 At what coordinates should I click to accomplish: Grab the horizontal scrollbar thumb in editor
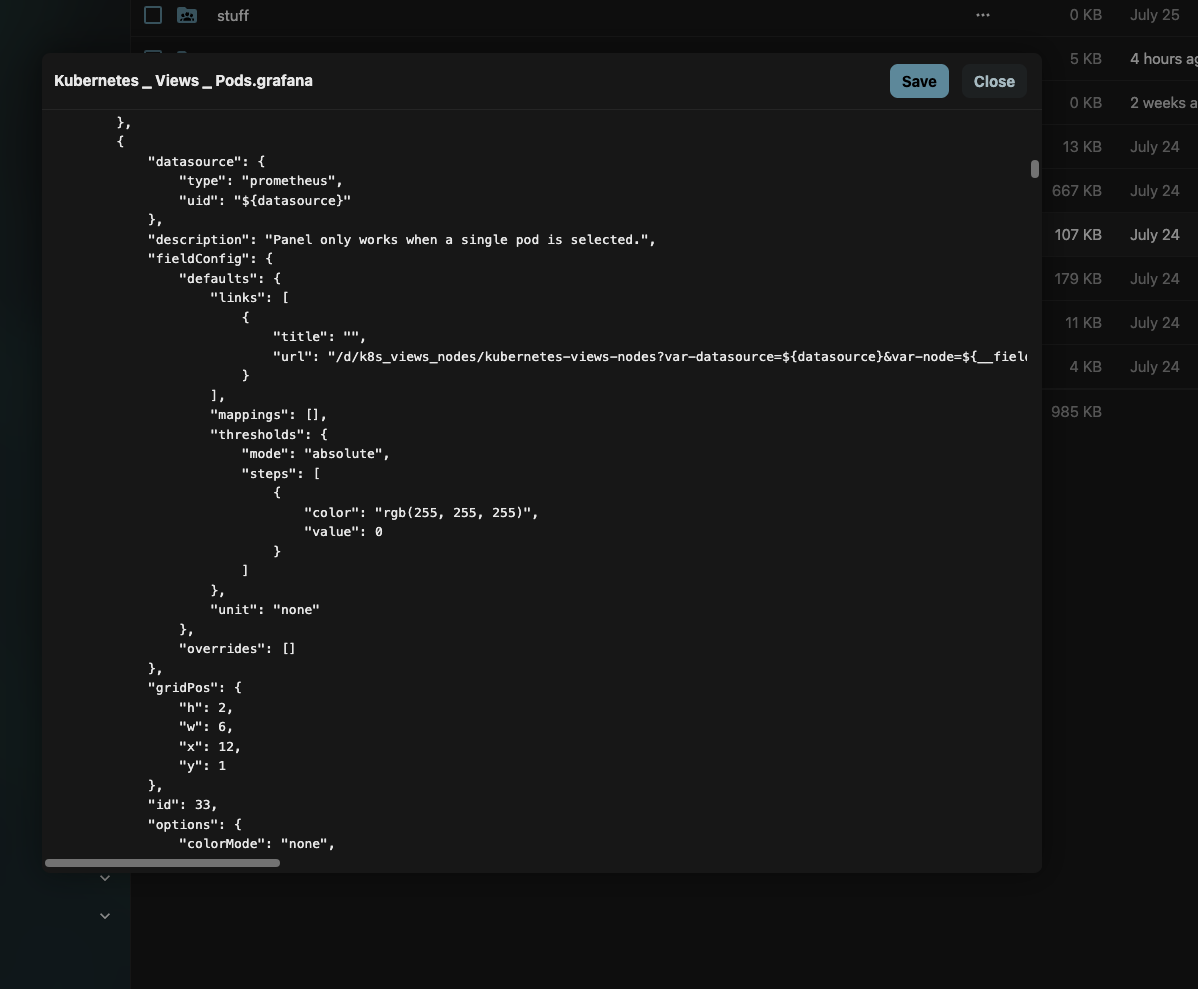point(162,863)
